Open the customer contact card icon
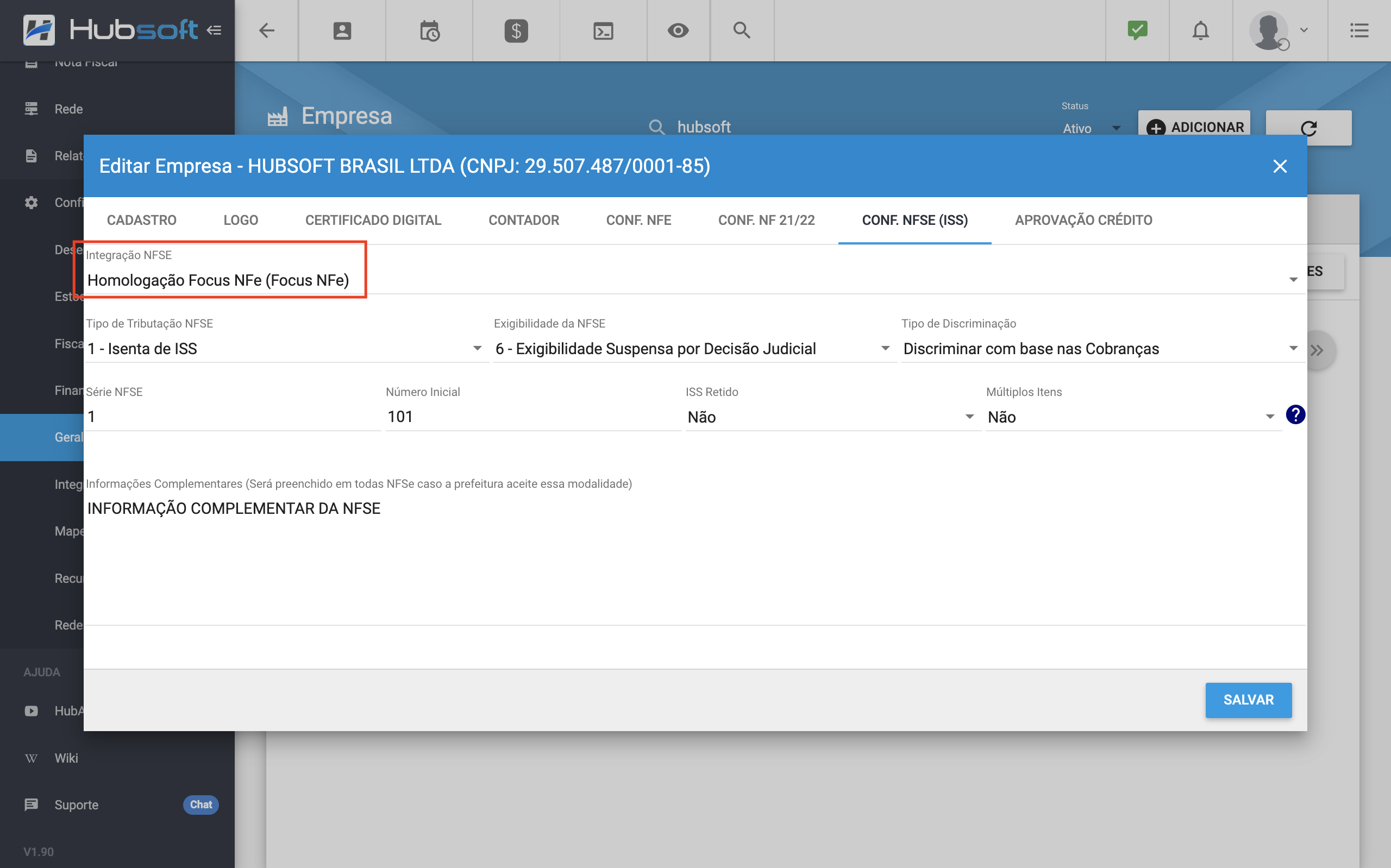The height and width of the screenshot is (868, 1391). pos(342,30)
